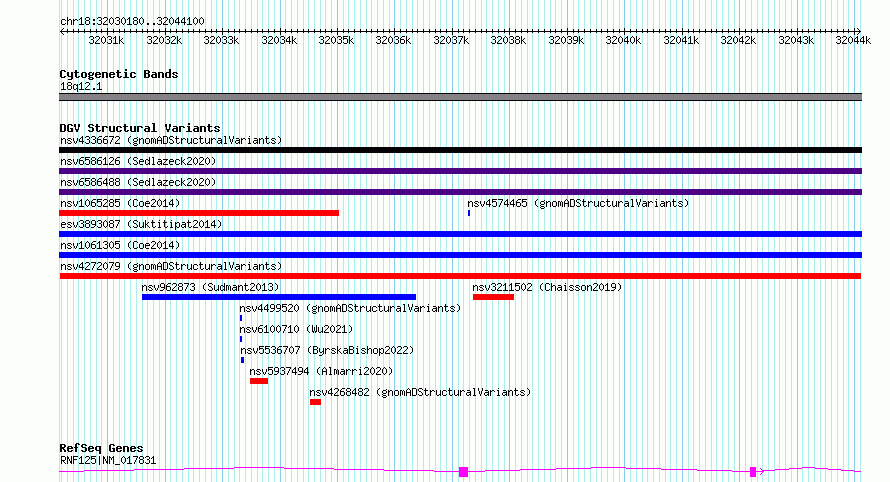
Task: Open the nsv1065285 (Coe2014) red bar
Action: [199, 213]
